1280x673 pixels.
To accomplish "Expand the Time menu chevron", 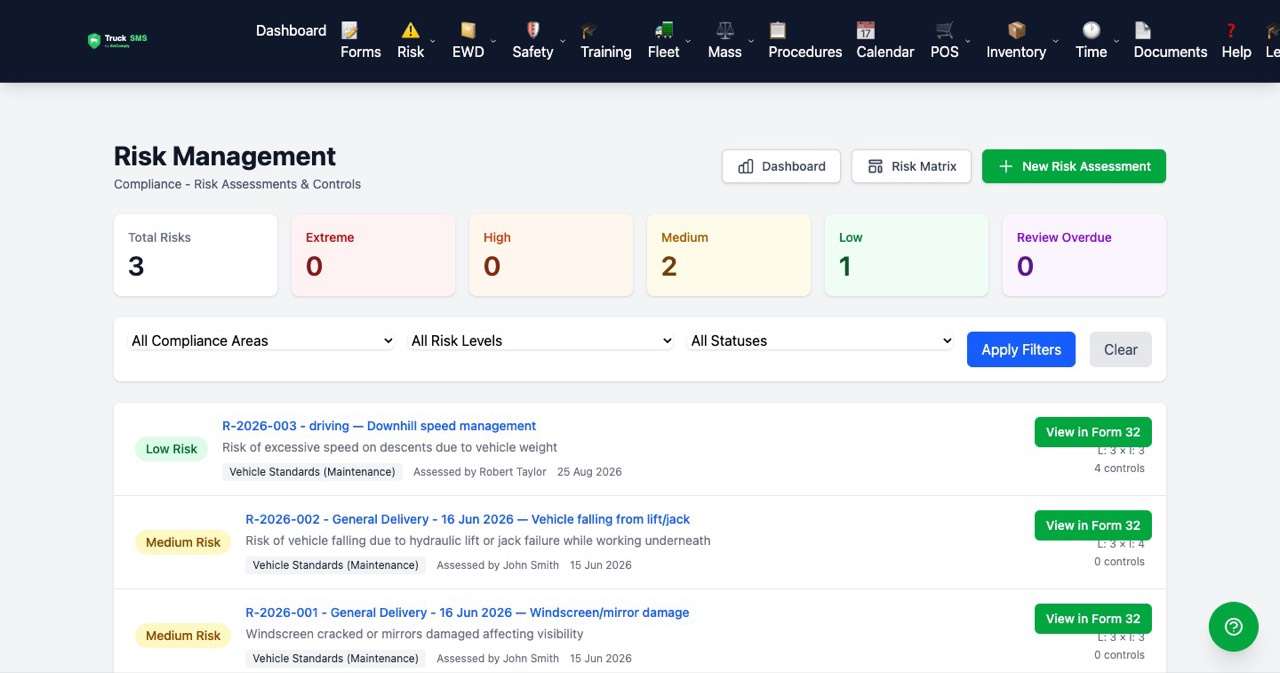I will pos(1116,41).
